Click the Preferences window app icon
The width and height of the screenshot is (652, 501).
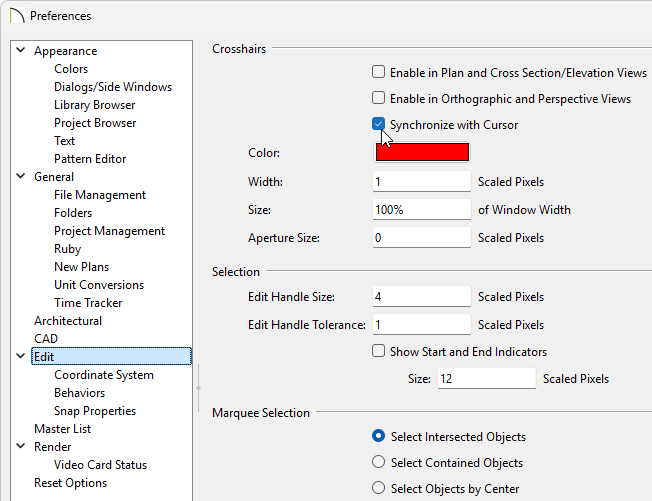click(17, 15)
